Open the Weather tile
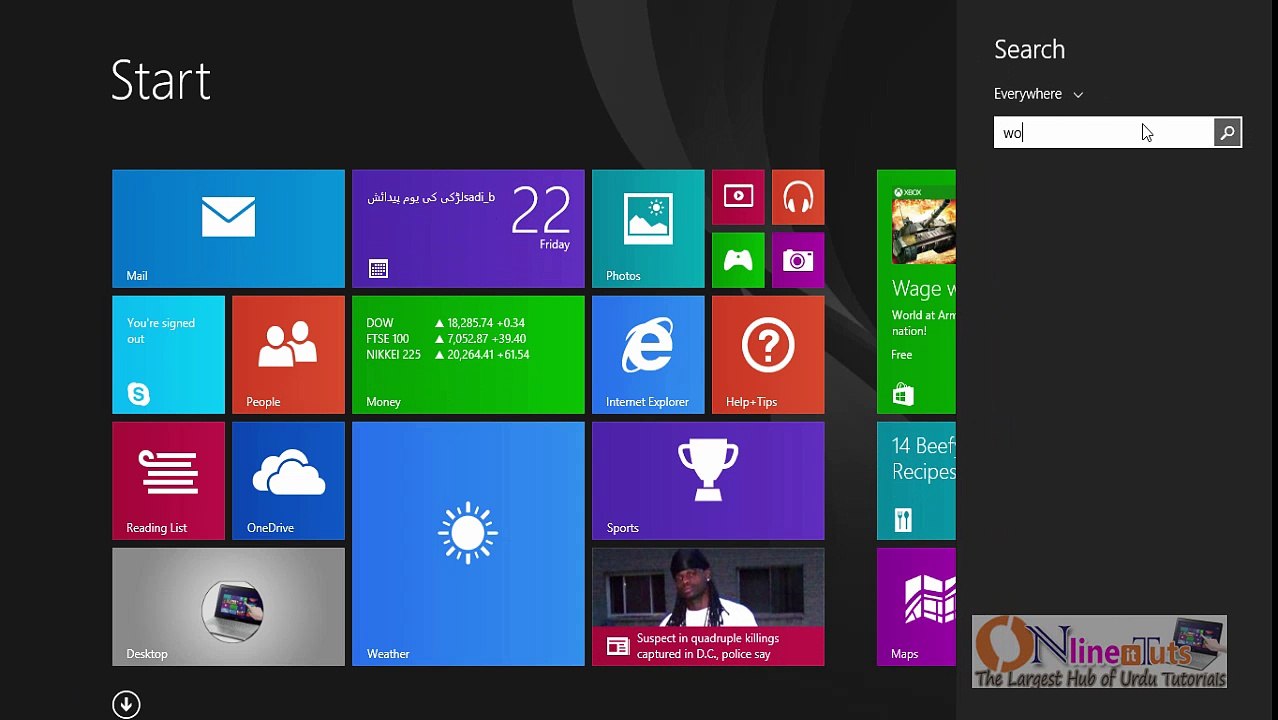The image size is (1278, 720). pyautogui.click(x=468, y=544)
